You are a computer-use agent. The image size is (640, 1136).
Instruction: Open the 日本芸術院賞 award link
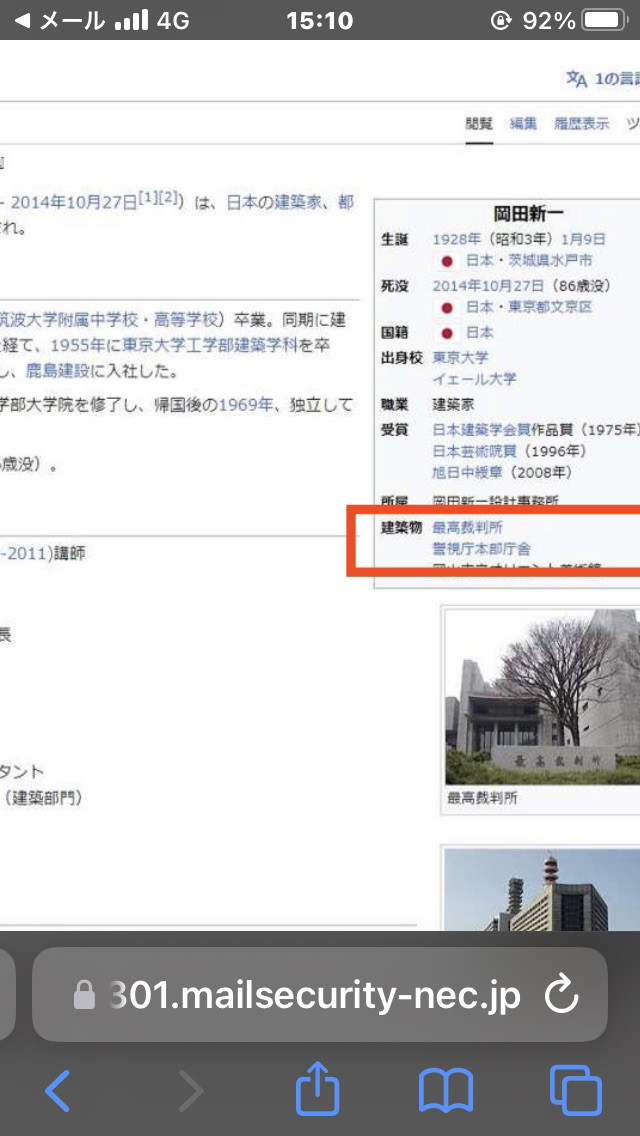coord(474,451)
